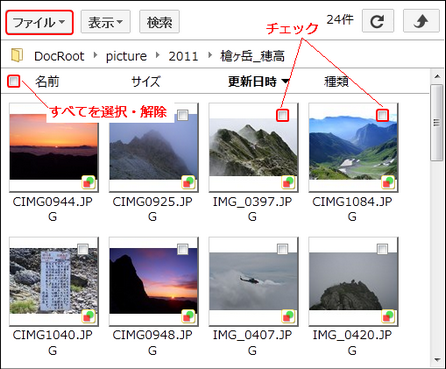The height and width of the screenshot is (369, 446).
Task: Click the overlay badge icon on IMG_0420.JPG
Action: tap(388, 316)
